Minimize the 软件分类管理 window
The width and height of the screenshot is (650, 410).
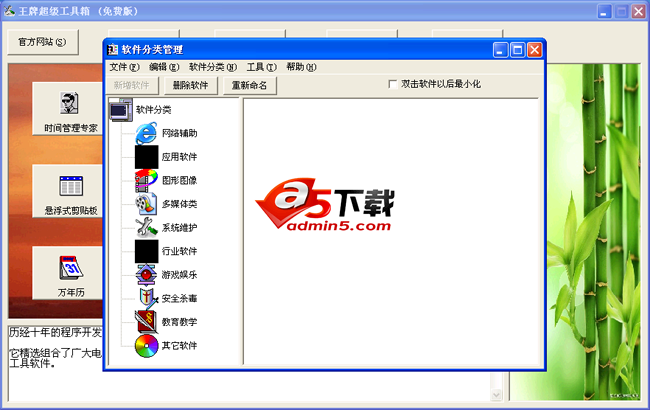500,50
